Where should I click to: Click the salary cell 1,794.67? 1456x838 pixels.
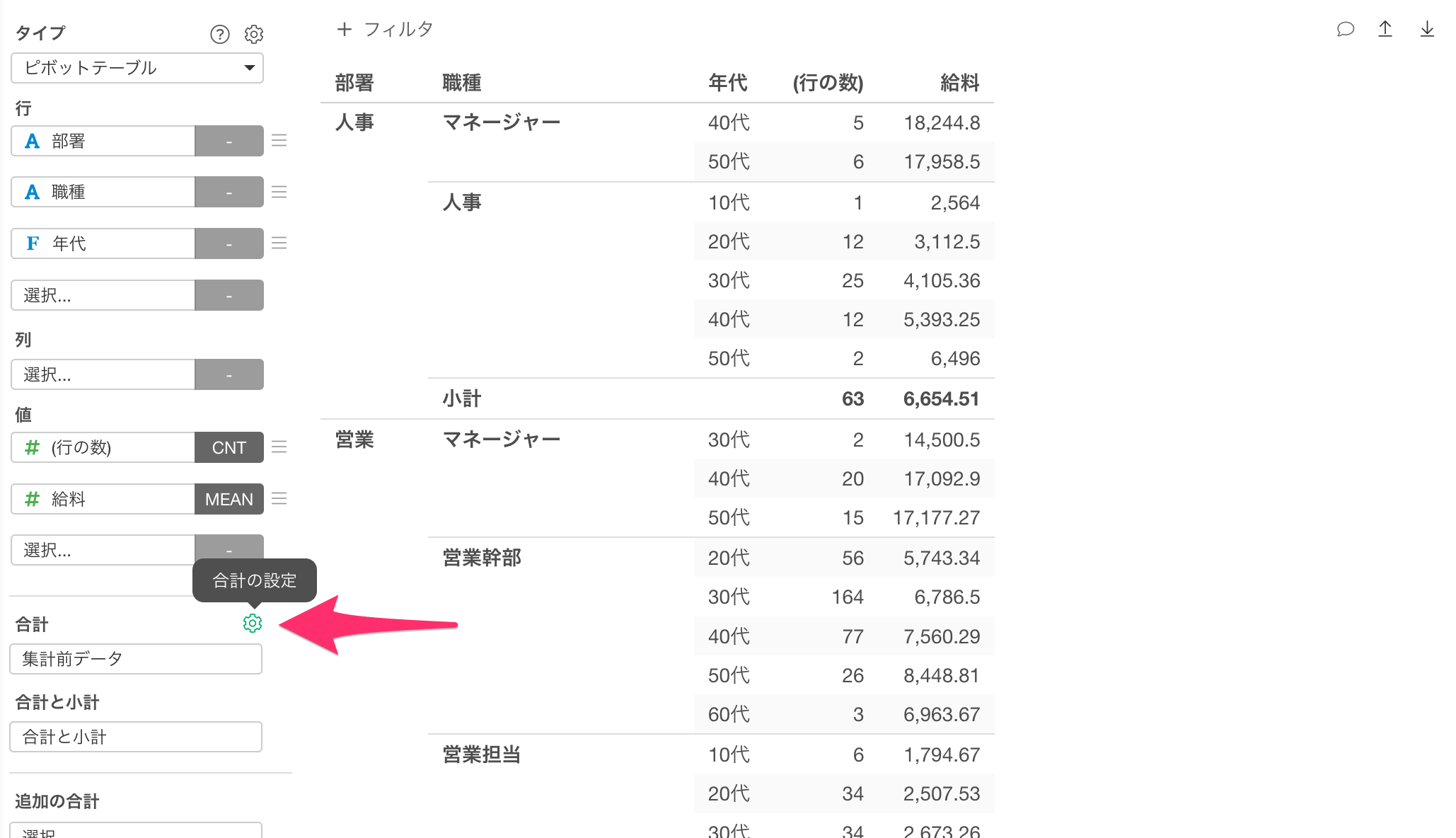coord(942,754)
